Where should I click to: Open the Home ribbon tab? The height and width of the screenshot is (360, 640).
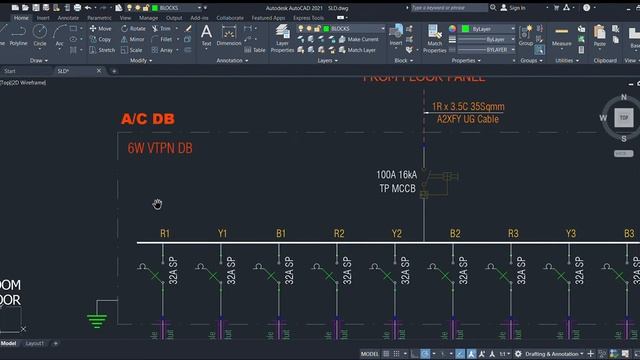[x=21, y=18]
